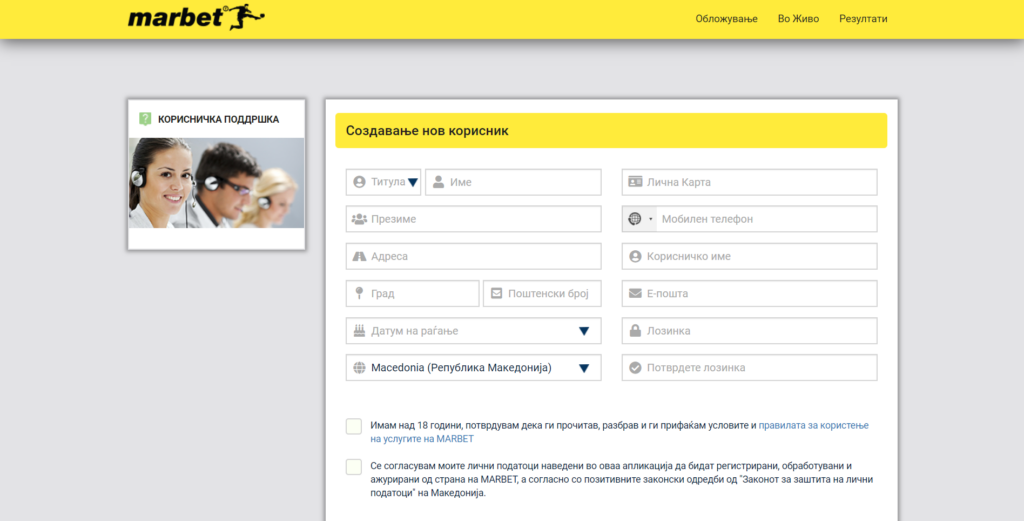This screenshot has height=521, width=1024.
Task: Open the Резултати menu
Action: click(x=863, y=18)
